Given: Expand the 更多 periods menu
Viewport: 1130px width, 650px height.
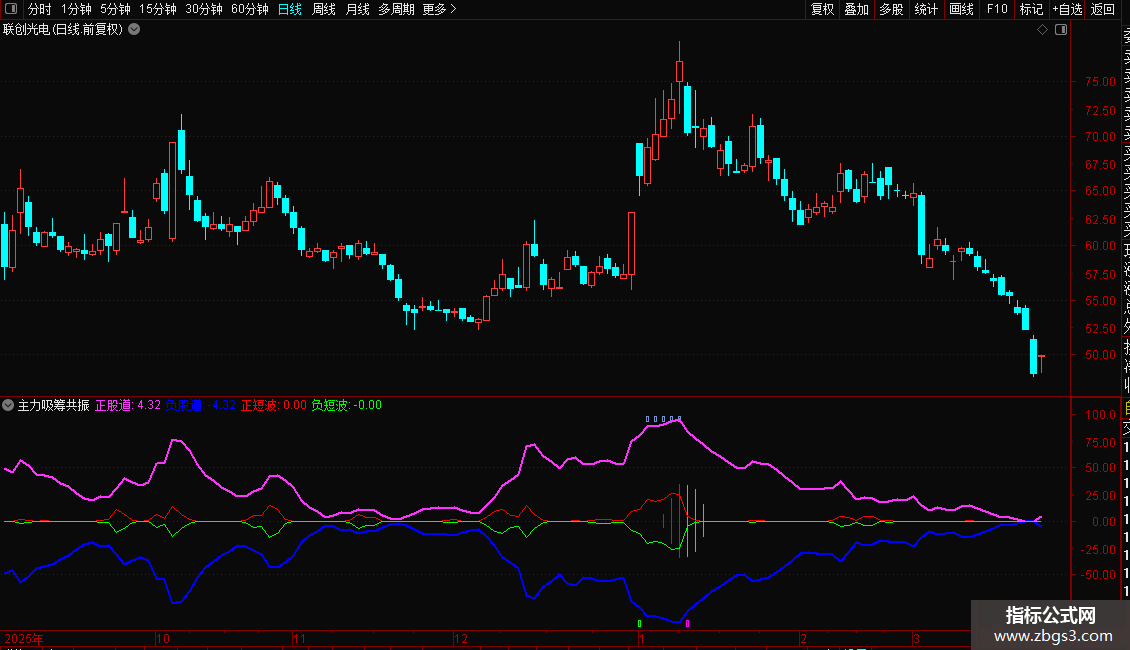Looking at the screenshot, I should tap(440, 9).
